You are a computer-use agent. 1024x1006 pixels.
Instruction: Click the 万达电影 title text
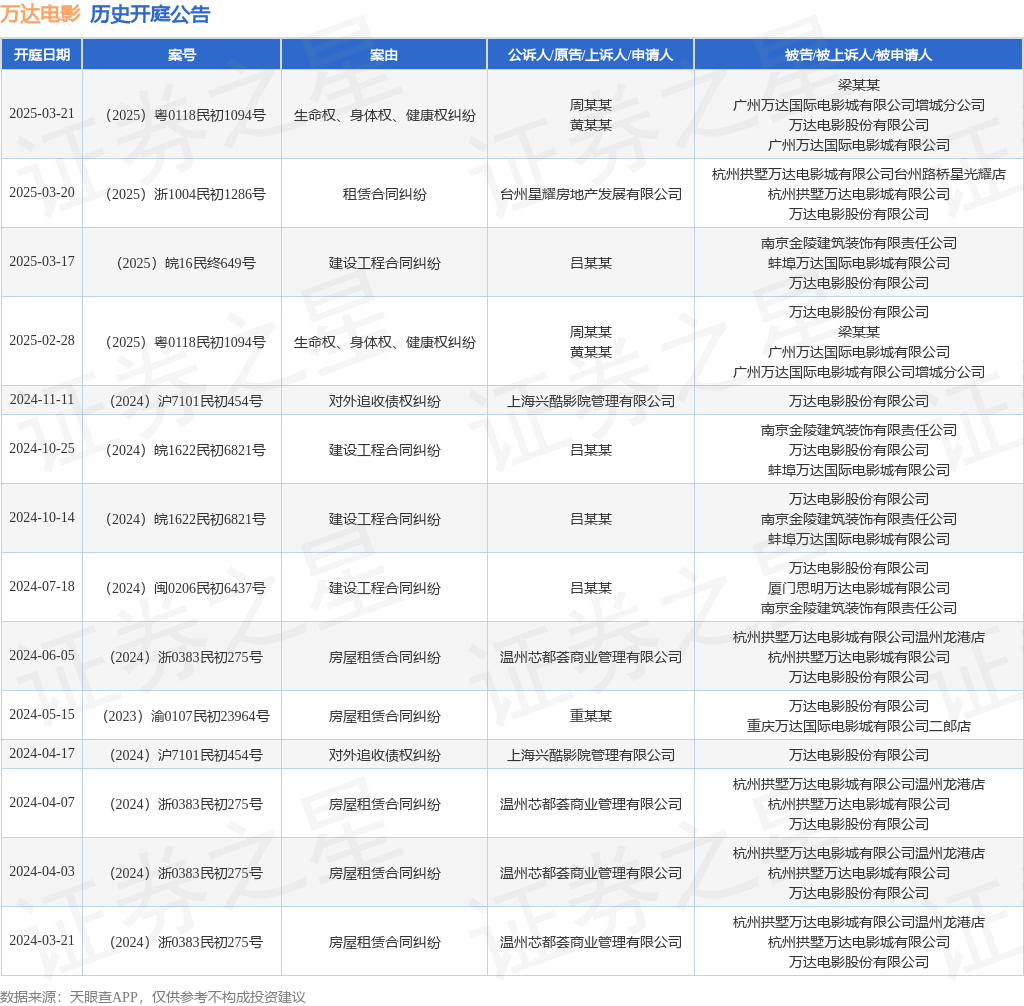coord(40,14)
